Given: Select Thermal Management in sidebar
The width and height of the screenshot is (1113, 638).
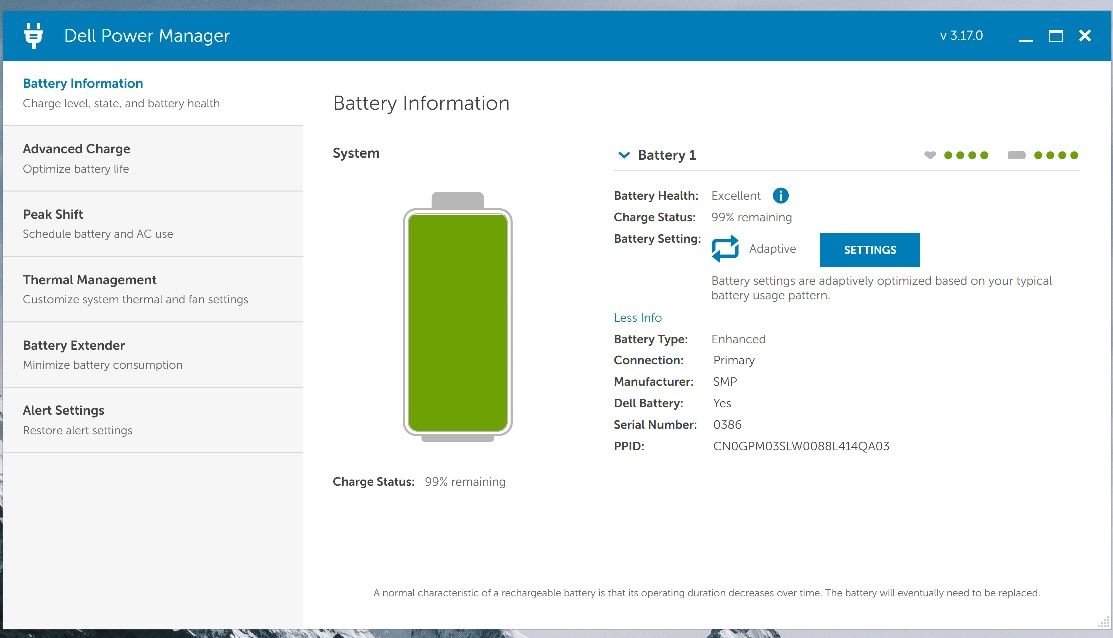Looking at the screenshot, I should pos(153,289).
